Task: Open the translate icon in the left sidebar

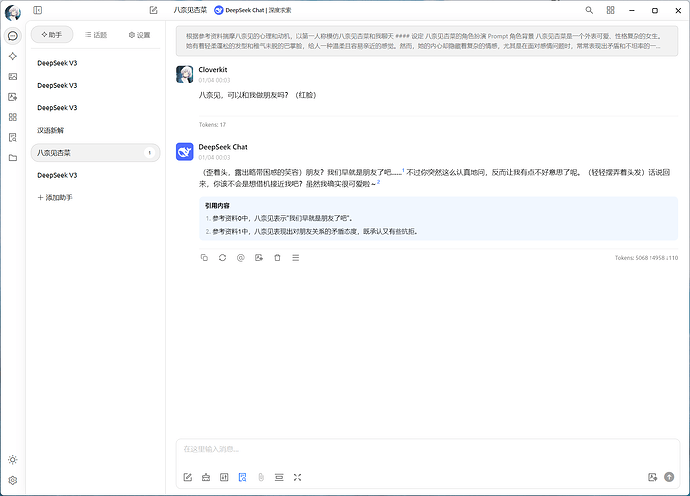Action: coord(13,97)
